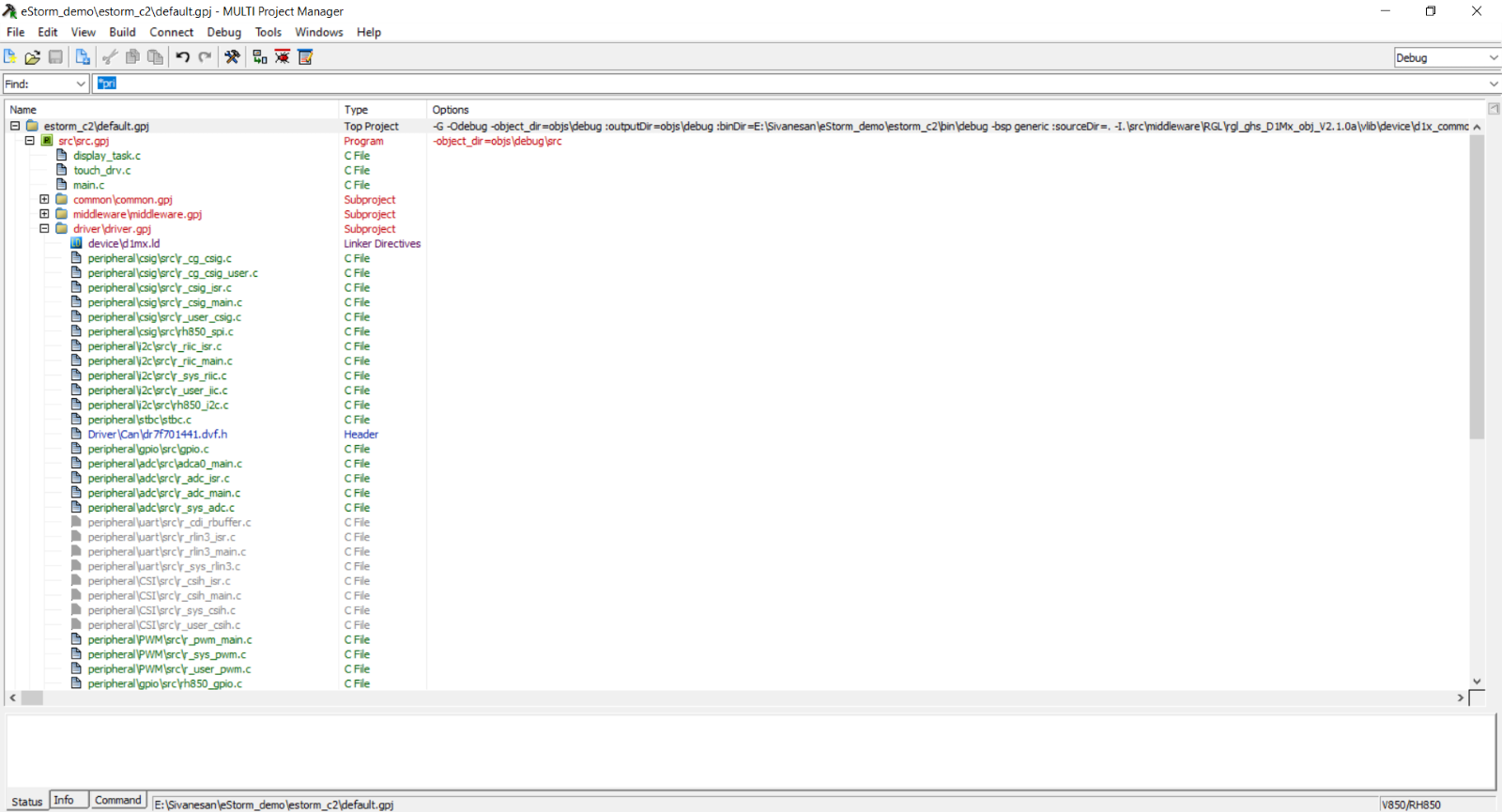This screenshot has width=1502, height=812.
Task: Select peripheral\stbc\stbc.c file
Action: (139, 420)
